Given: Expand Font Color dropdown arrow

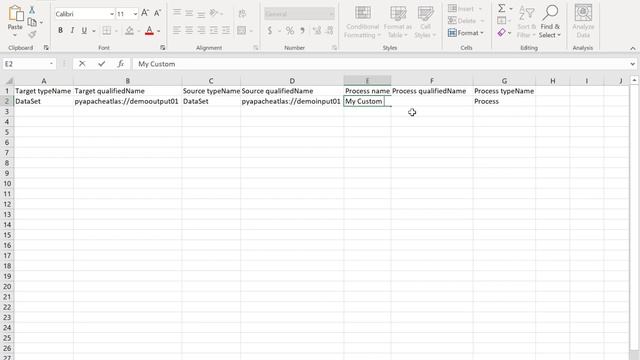Looking at the screenshot, I should 159,31.
